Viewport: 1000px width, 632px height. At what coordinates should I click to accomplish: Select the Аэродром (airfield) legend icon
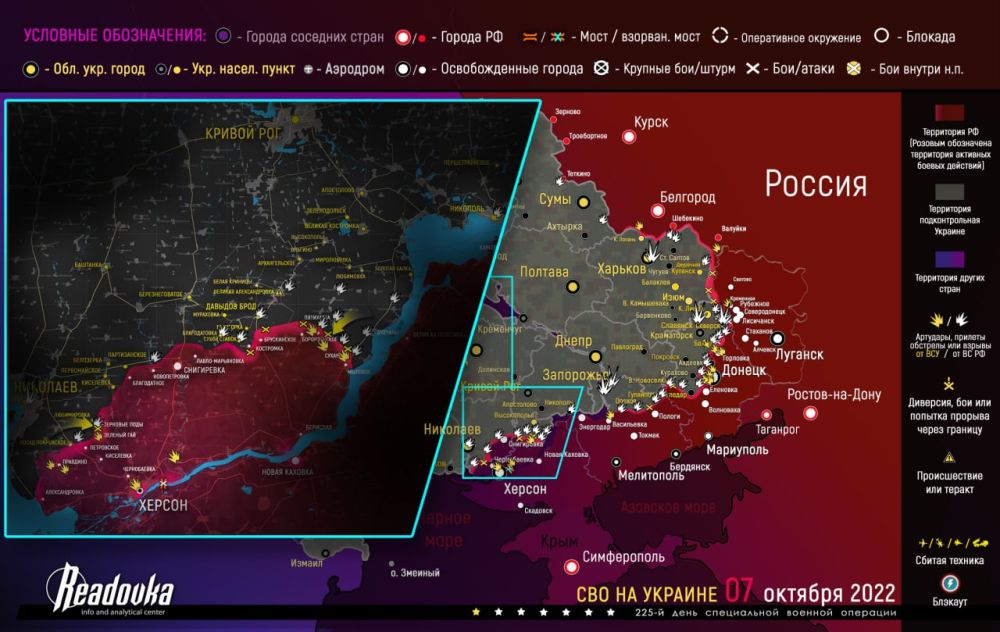point(310,70)
